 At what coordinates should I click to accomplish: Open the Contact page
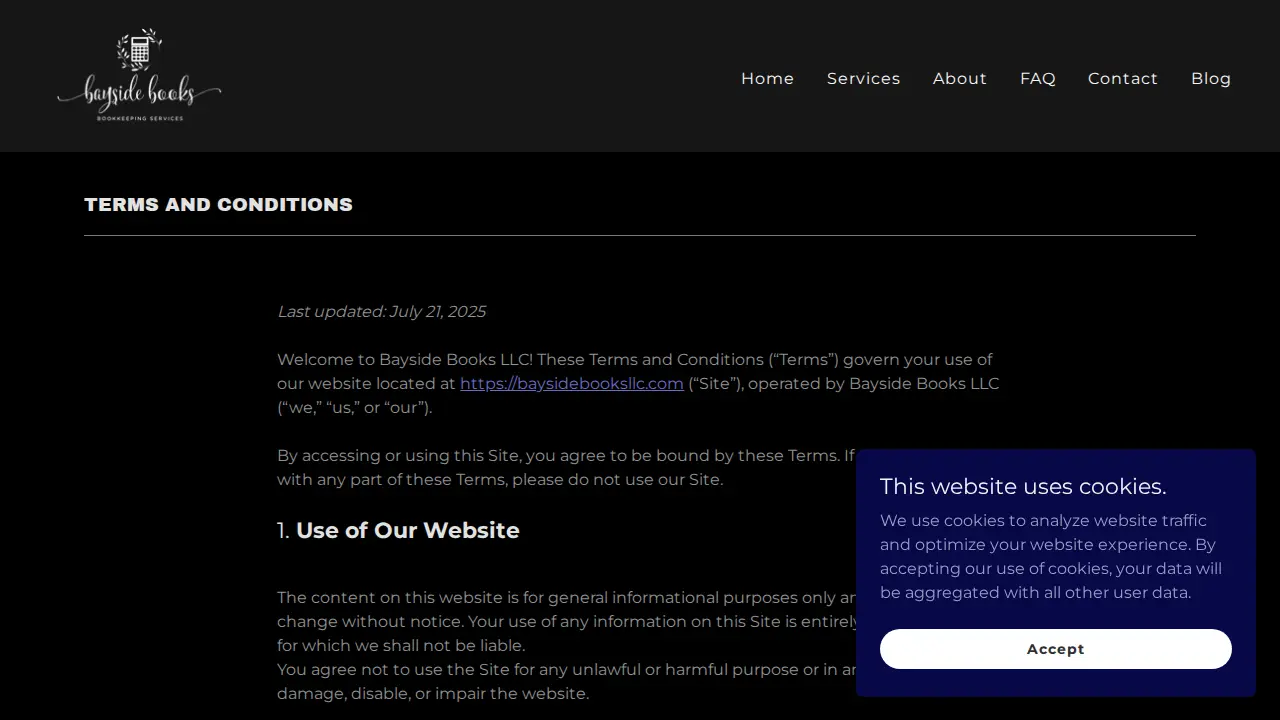1122,78
